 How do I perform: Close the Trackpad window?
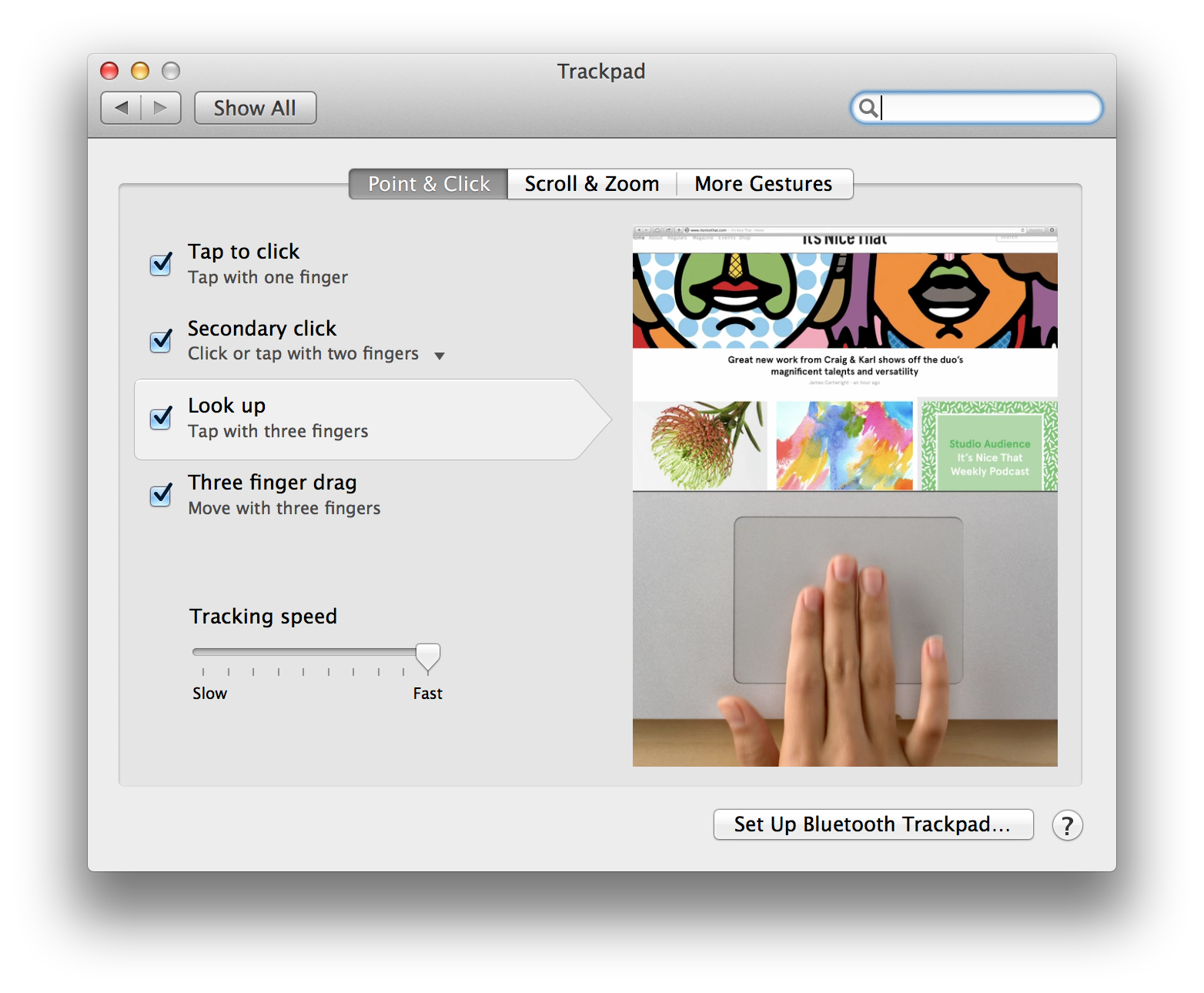109,71
